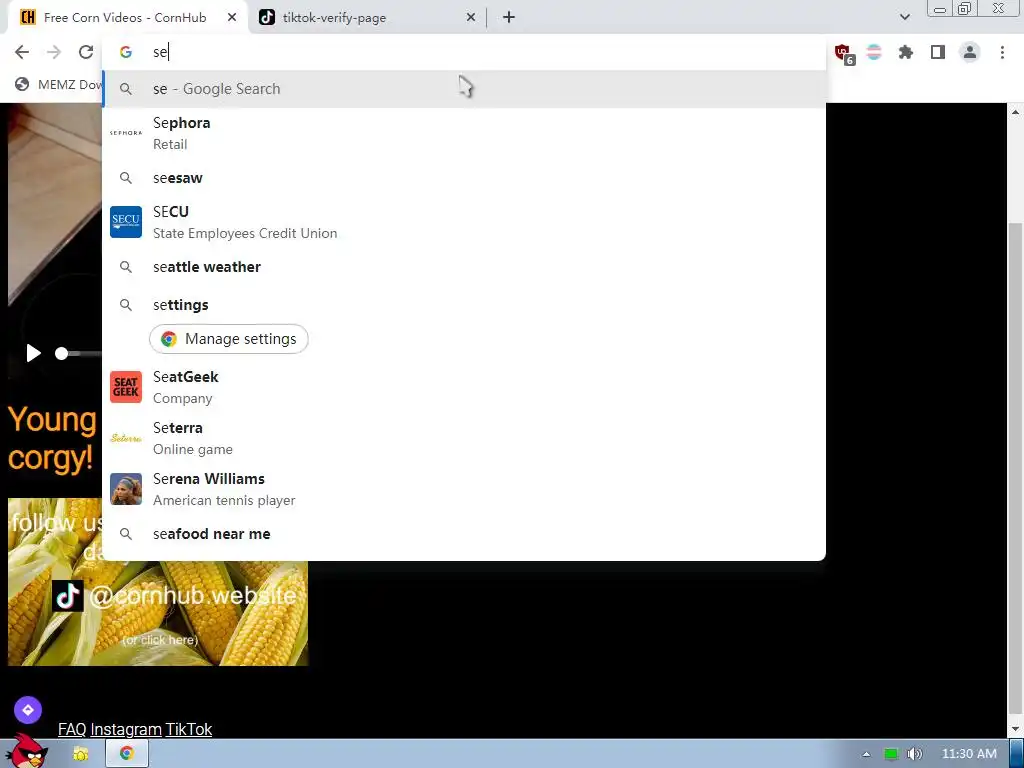The width and height of the screenshot is (1024, 768).
Task: Choose the SECU State Employees Credit Union suggestion
Action: pyautogui.click(x=464, y=222)
